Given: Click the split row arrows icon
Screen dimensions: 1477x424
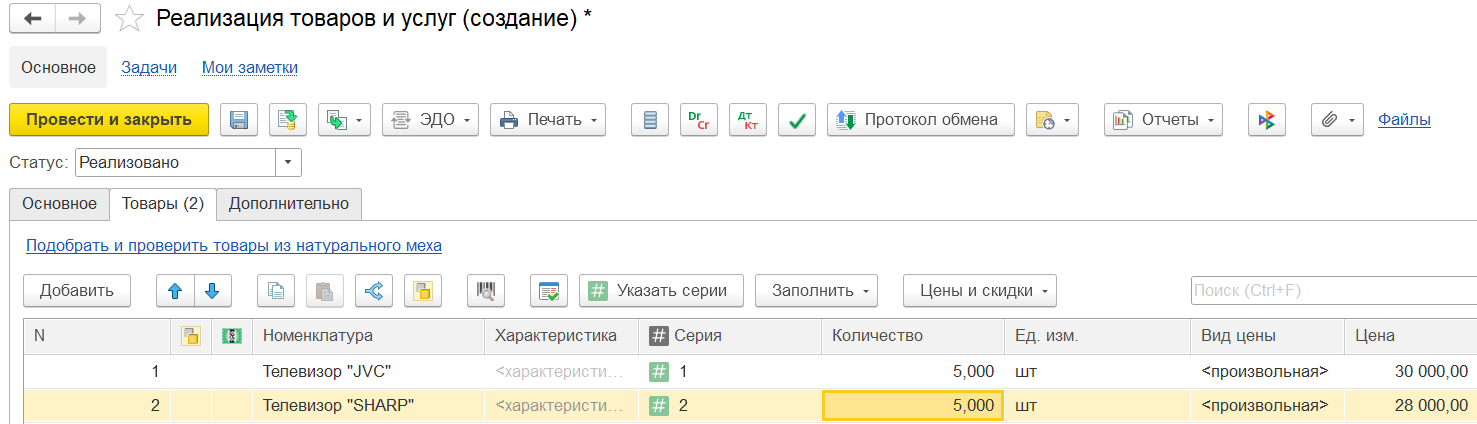Looking at the screenshot, I should (374, 291).
